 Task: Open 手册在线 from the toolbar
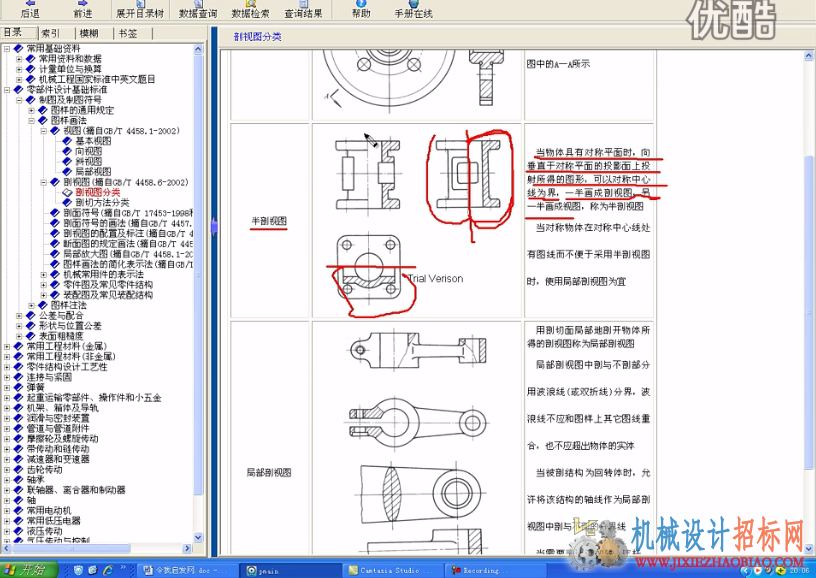point(413,9)
